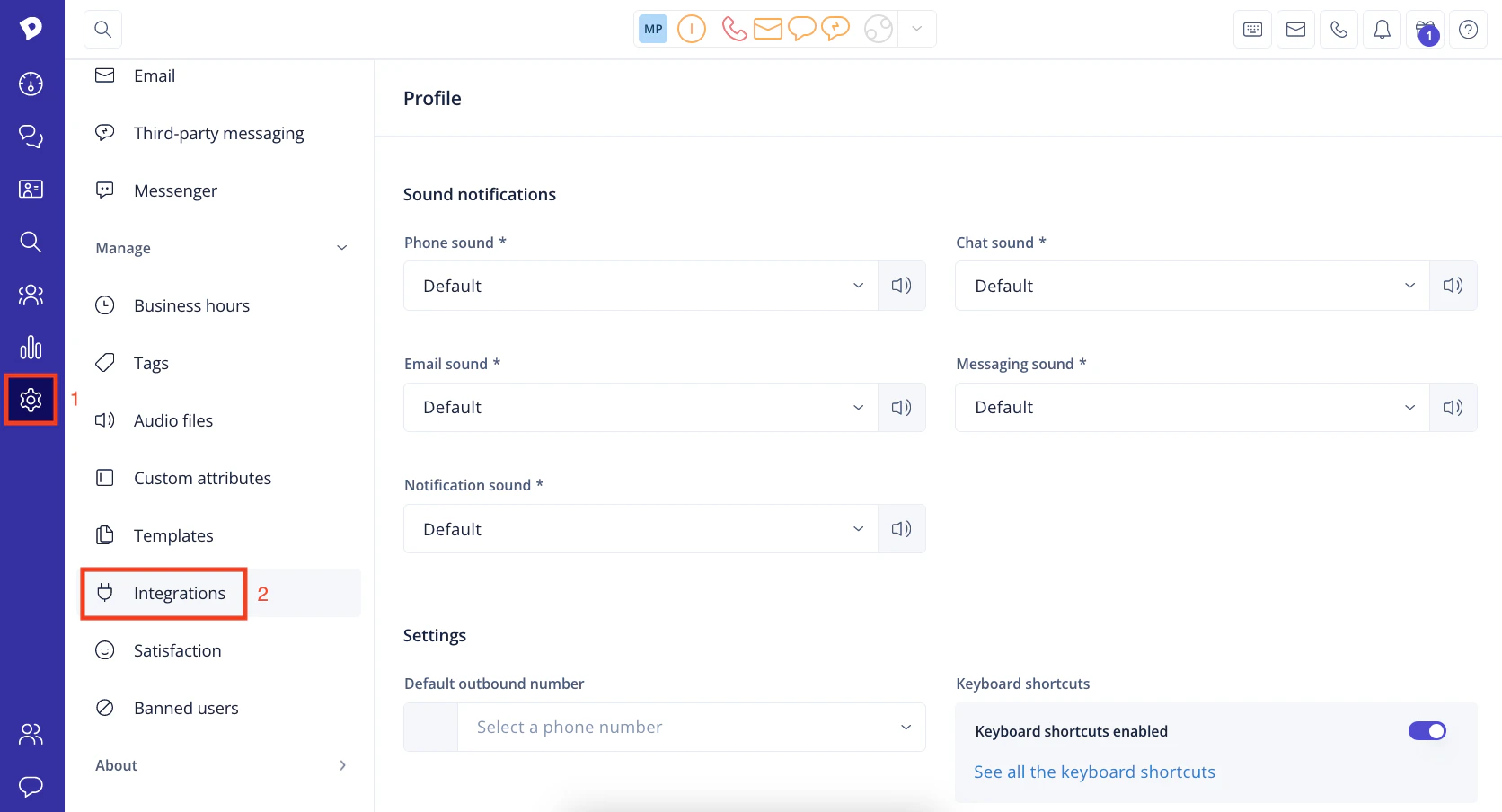Preview the Chat sound speaker icon
This screenshot has width=1502, height=812.
[1453, 286]
